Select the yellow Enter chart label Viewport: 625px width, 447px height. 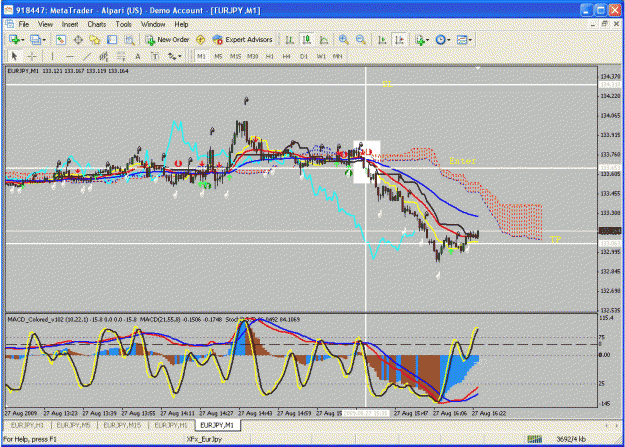(462, 161)
